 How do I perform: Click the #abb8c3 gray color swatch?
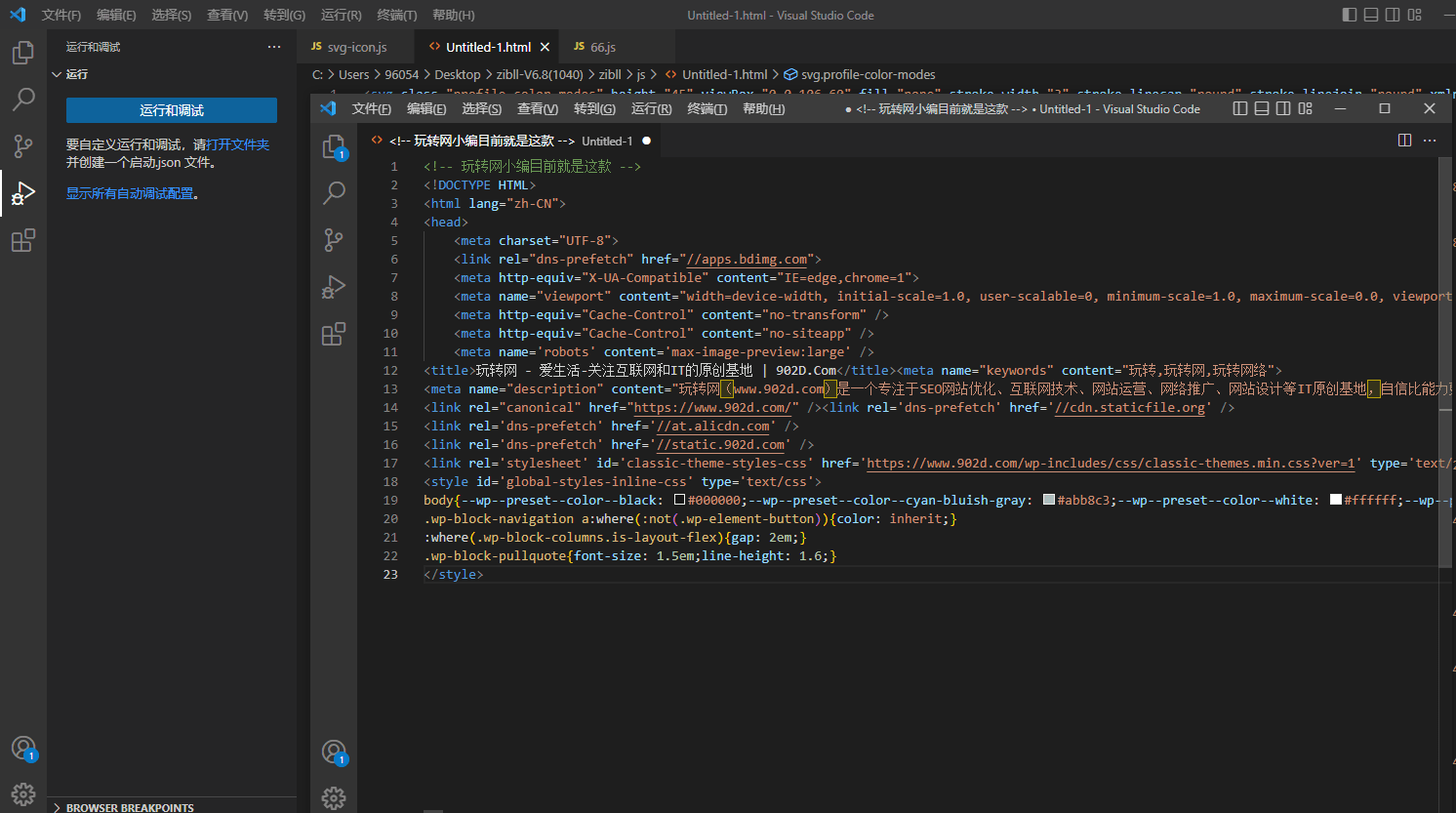[1049, 500]
